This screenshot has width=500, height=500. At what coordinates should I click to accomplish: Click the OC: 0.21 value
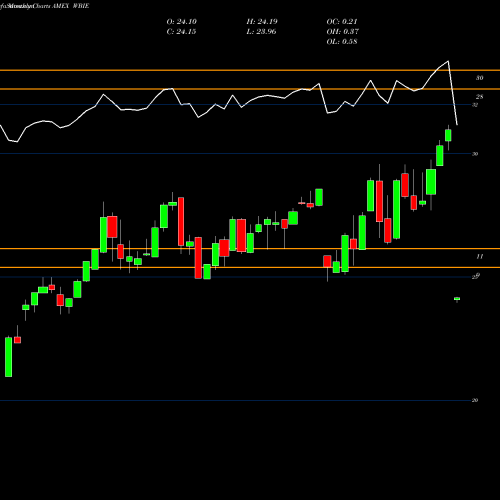pos(342,22)
